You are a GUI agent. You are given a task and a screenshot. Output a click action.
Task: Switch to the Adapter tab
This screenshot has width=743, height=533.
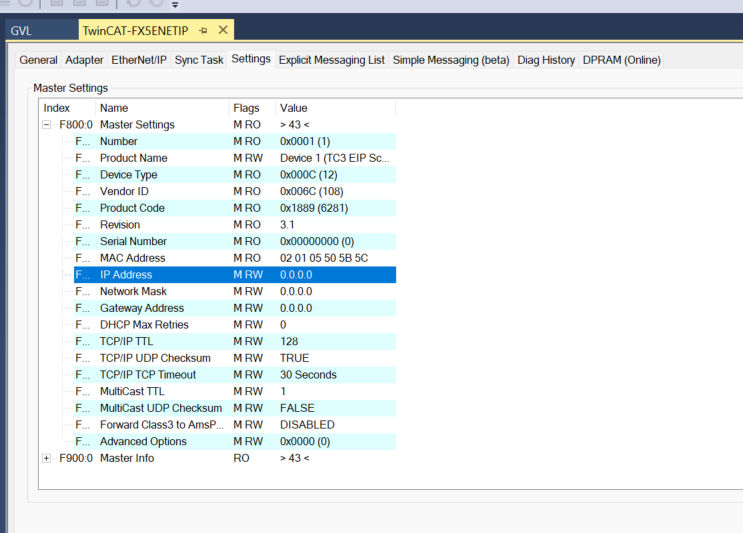(84, 60)
